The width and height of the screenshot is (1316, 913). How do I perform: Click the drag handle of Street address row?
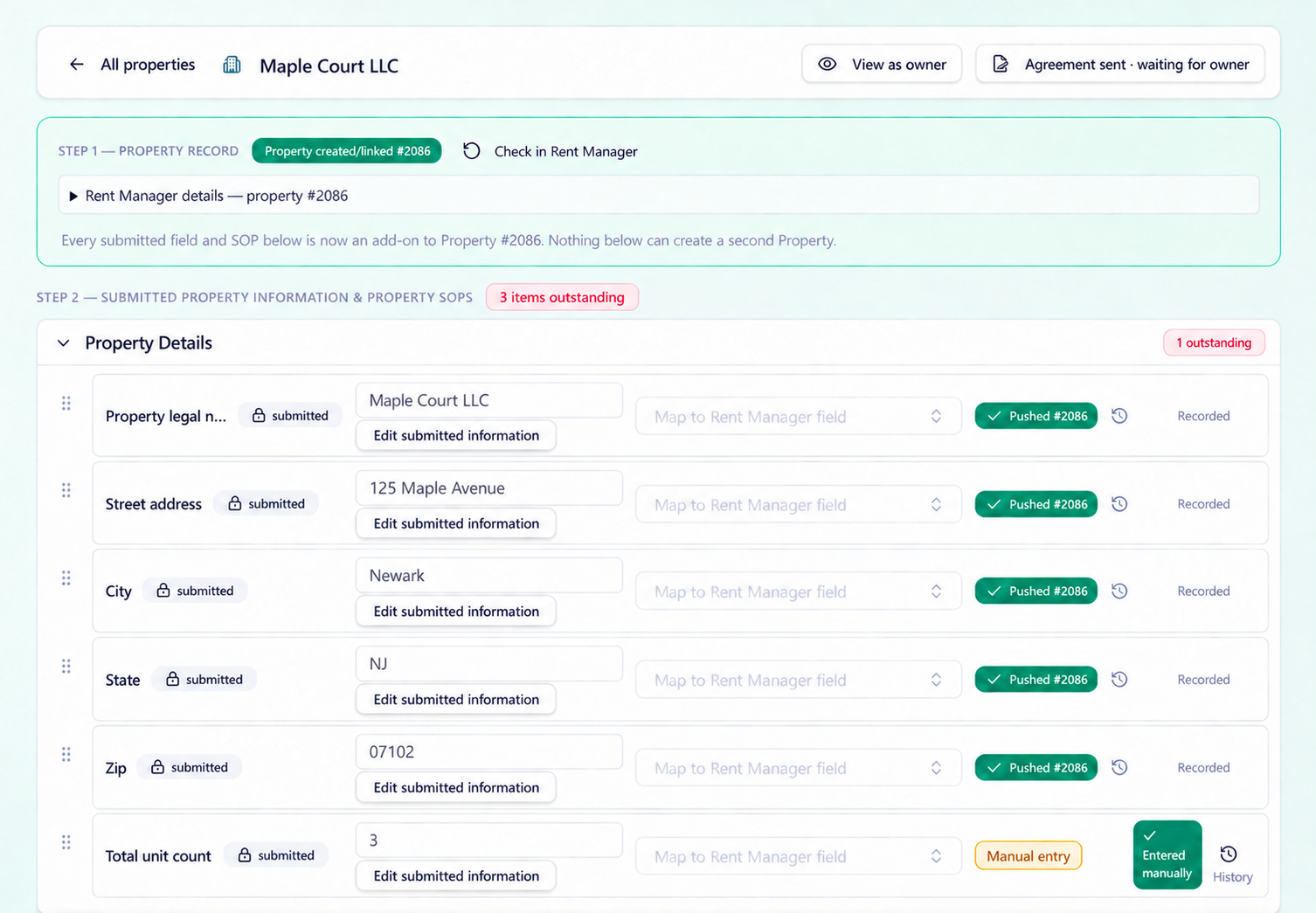(x=66, y=490)
